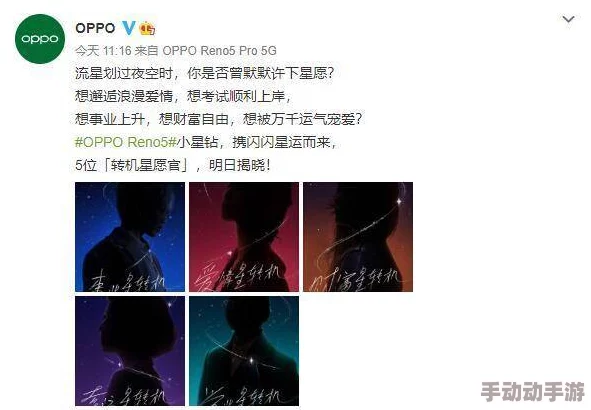This screenshot has width=591, height=410.
Task: Open the red 爱情星转机 poster thumbnail
Action: (244, 237)
